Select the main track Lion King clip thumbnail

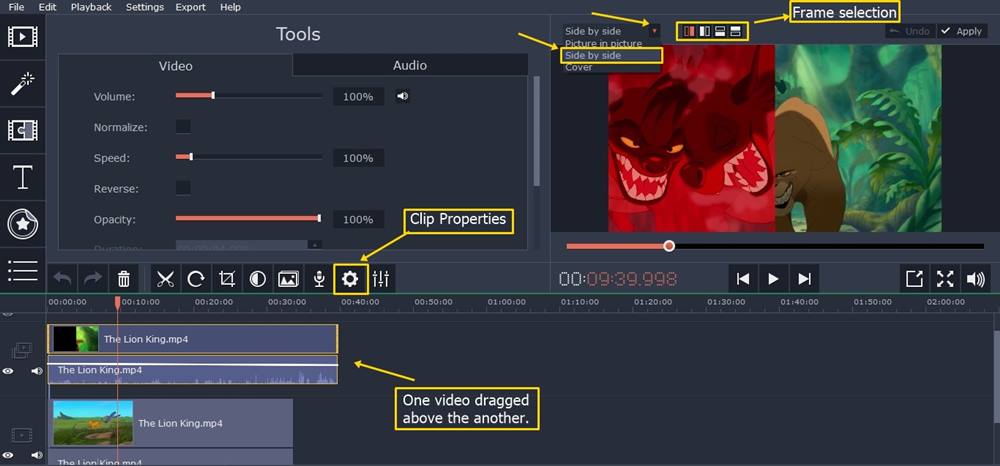pos(93,423)
